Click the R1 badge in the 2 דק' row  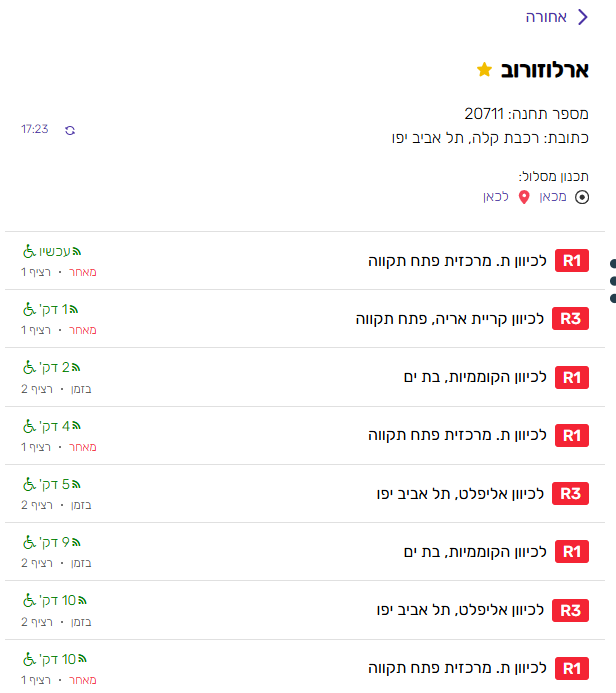[x=570, y=377]
